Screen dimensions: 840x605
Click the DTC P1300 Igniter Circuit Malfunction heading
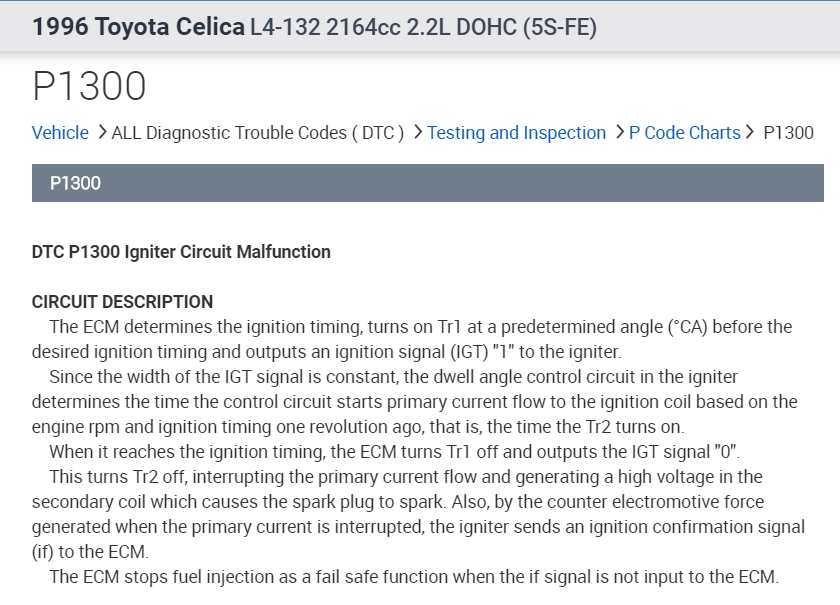click(181, 252)
